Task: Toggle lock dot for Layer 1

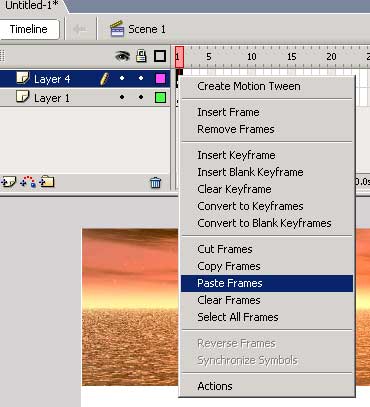Action: coord(141,97)
